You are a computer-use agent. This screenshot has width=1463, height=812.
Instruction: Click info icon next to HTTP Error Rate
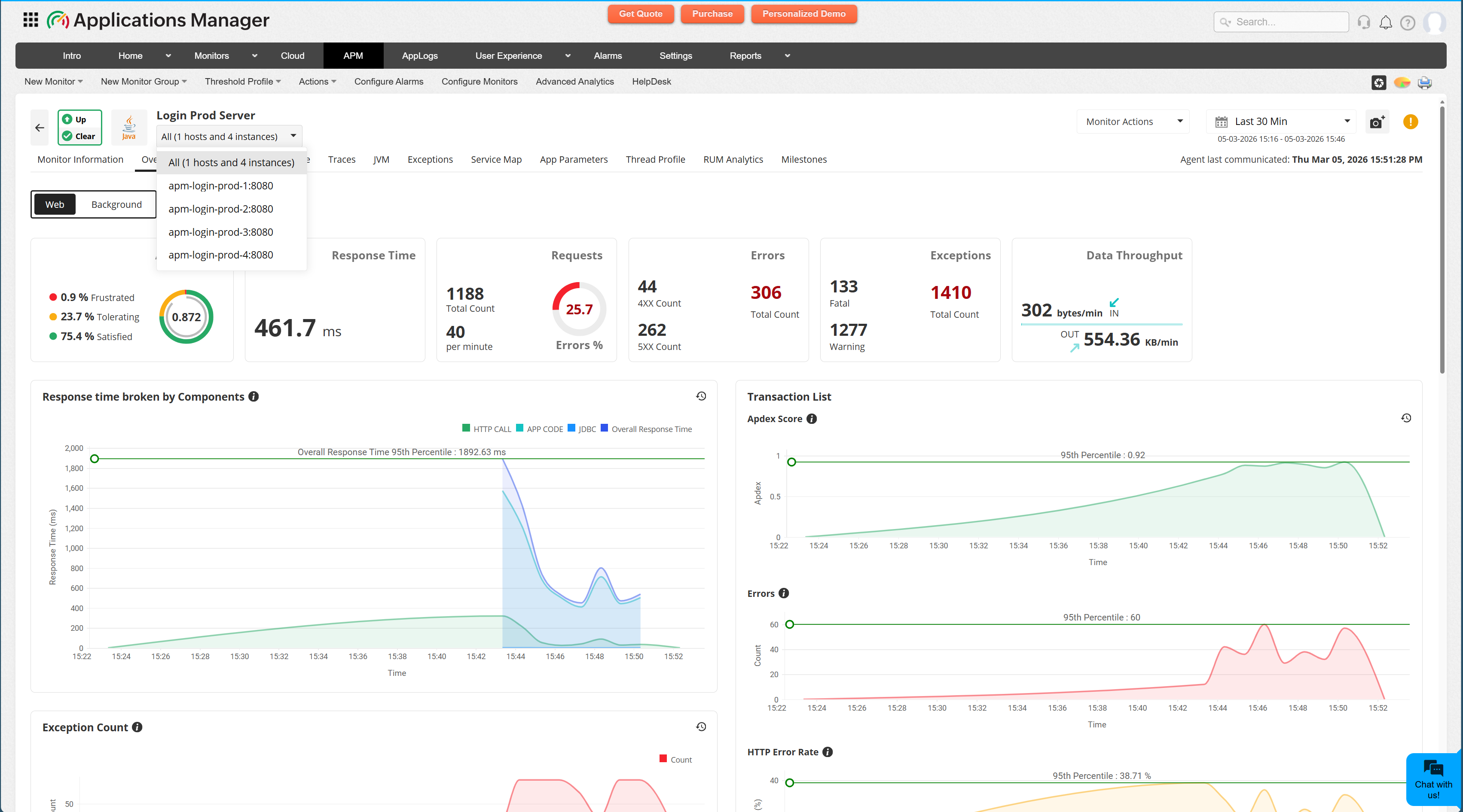tap(828, 752)
